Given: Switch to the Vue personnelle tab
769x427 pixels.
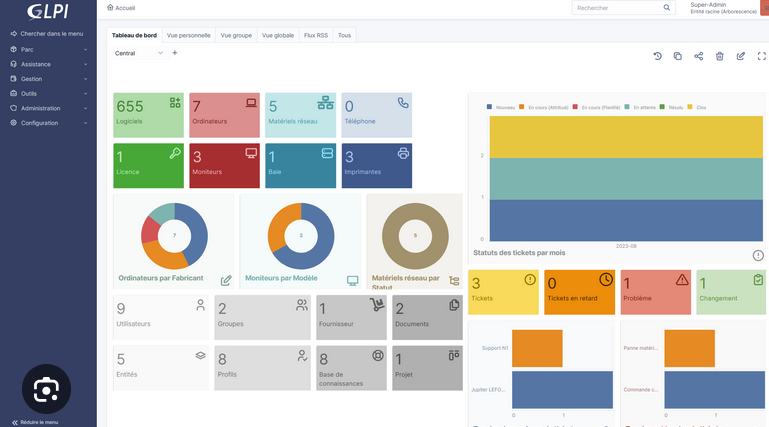Looking at the screenshot, I should pos(187,35).
